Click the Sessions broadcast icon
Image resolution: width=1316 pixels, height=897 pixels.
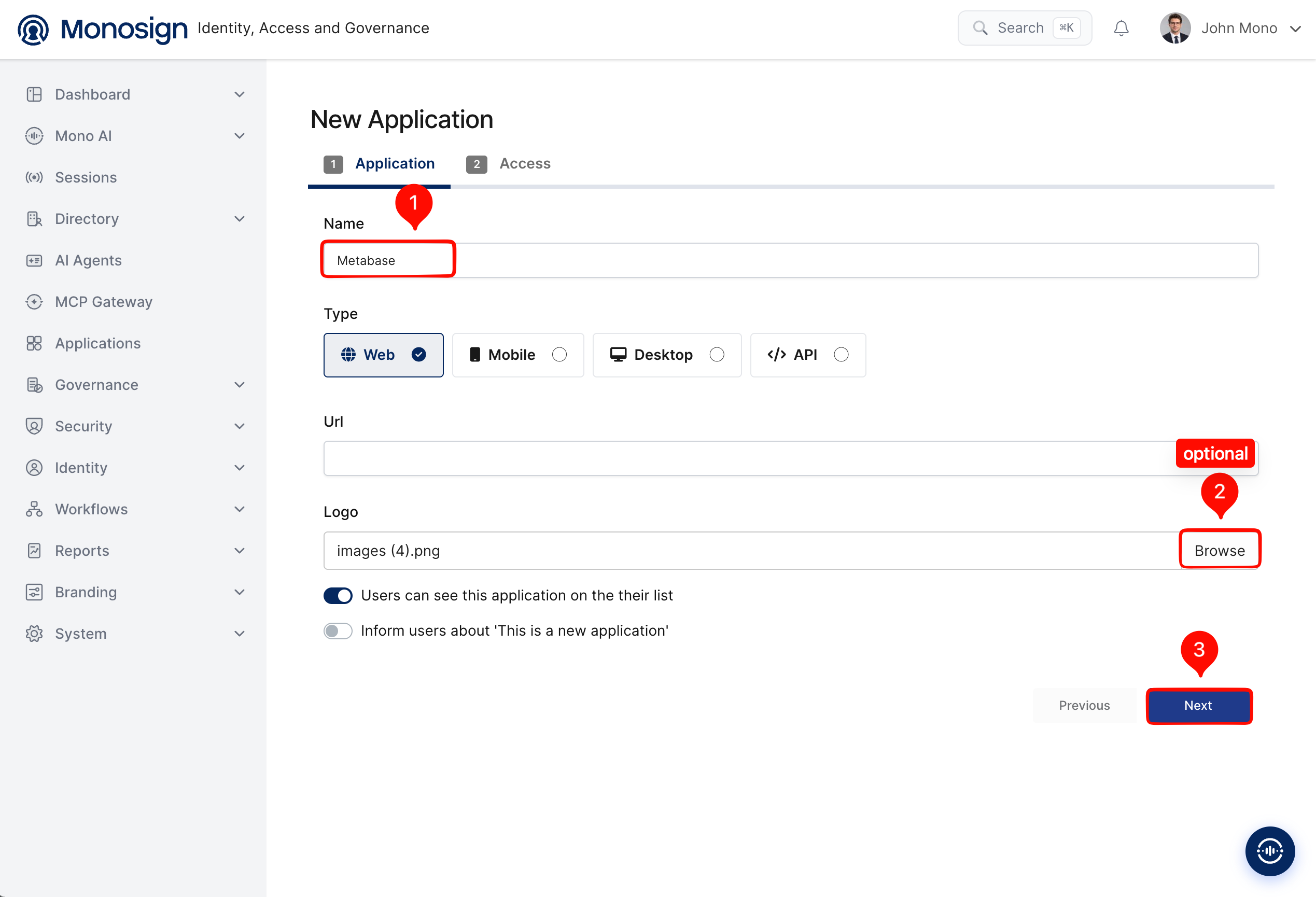[34, 177]
